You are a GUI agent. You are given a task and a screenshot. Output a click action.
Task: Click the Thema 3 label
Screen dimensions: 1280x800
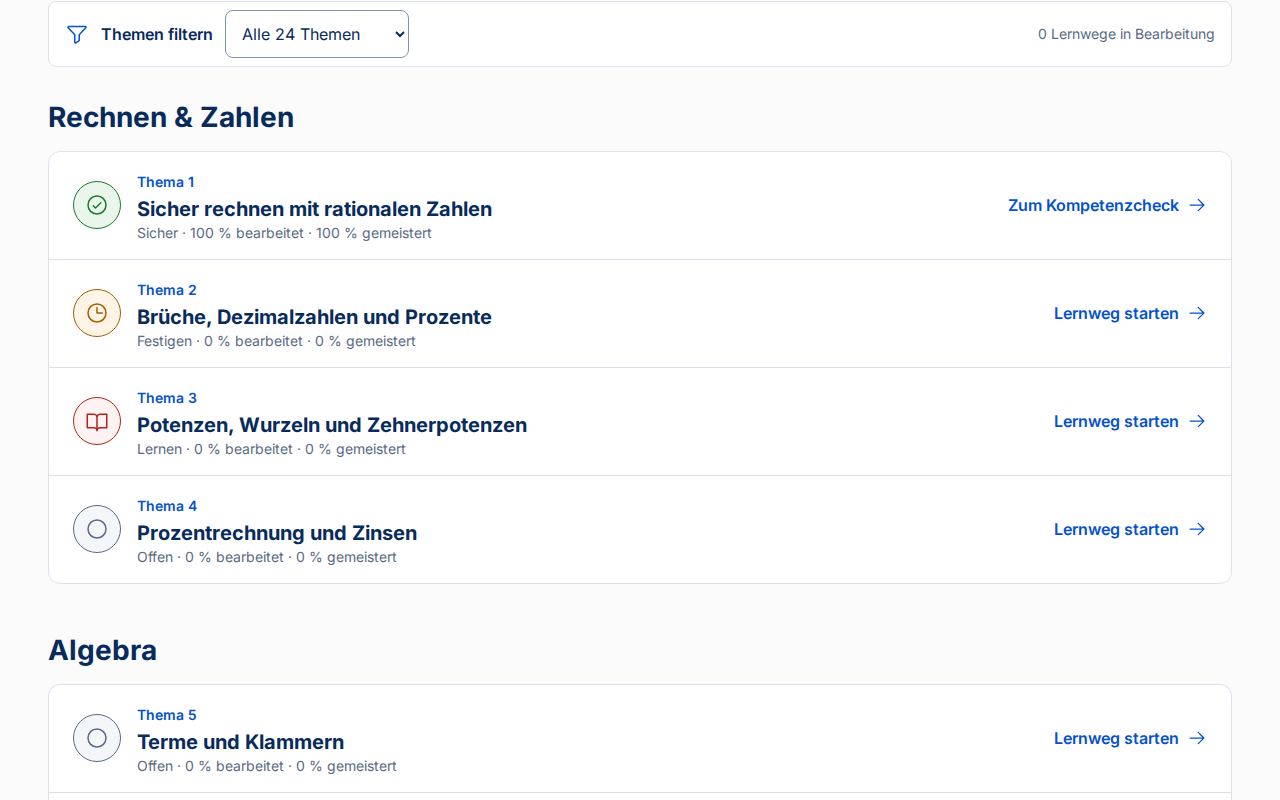coord(167,398)
